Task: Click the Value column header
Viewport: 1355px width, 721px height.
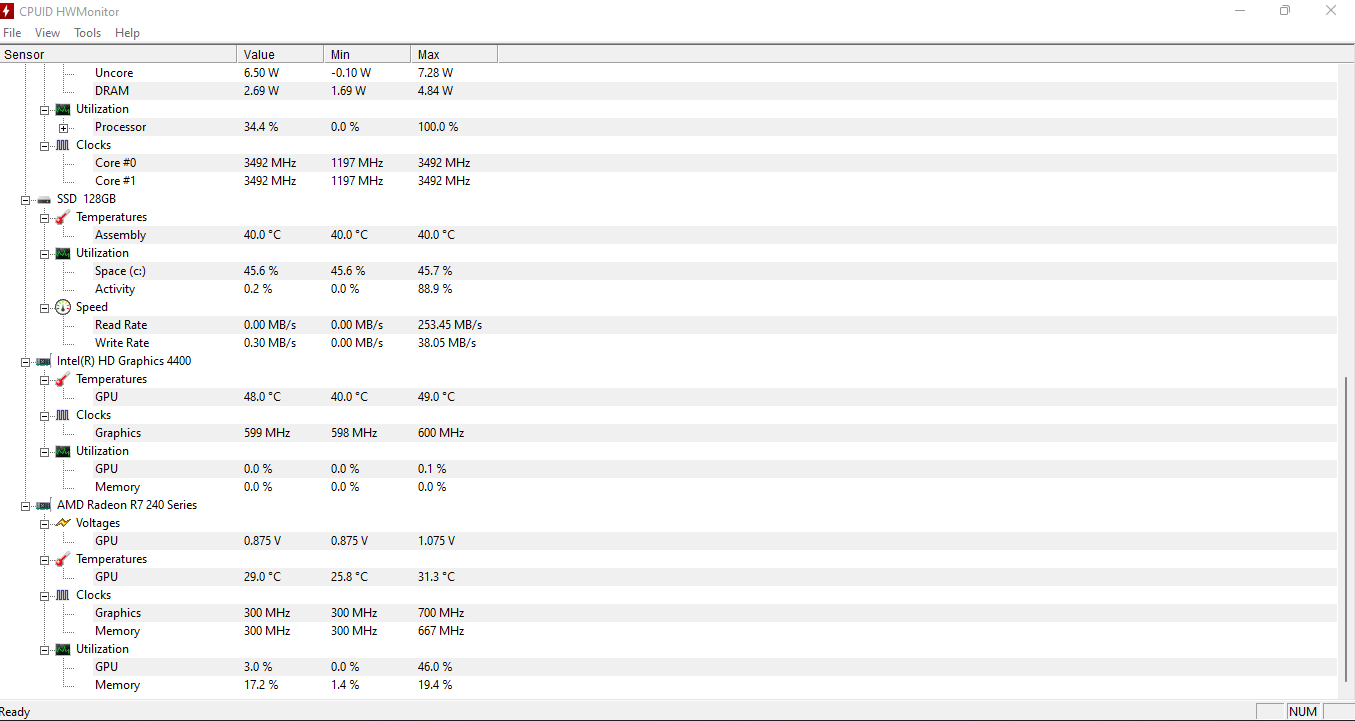Action: [280, 54]
